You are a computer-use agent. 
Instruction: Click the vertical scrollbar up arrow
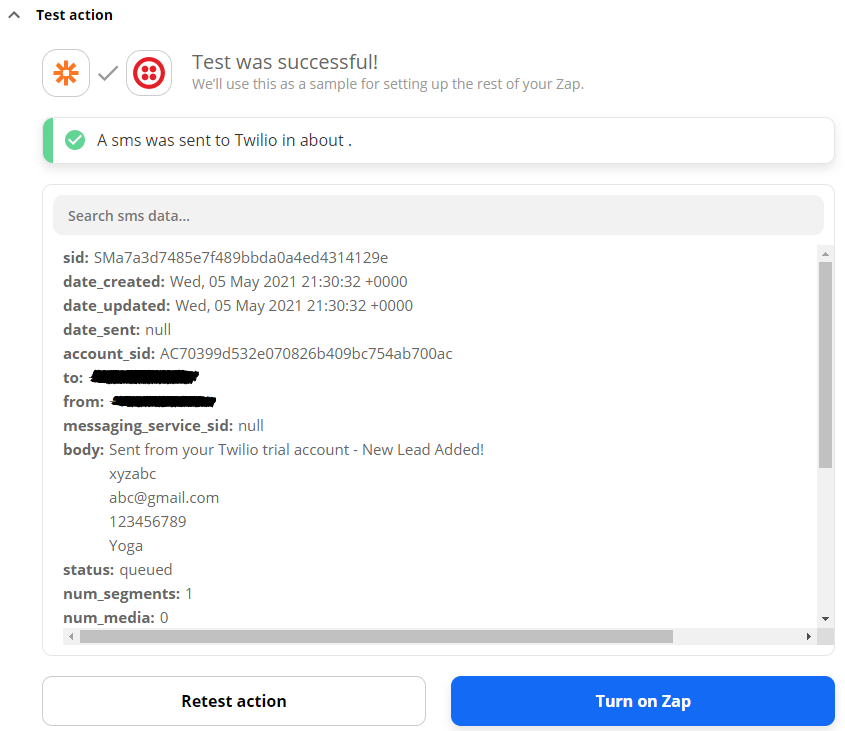[825, 253]
